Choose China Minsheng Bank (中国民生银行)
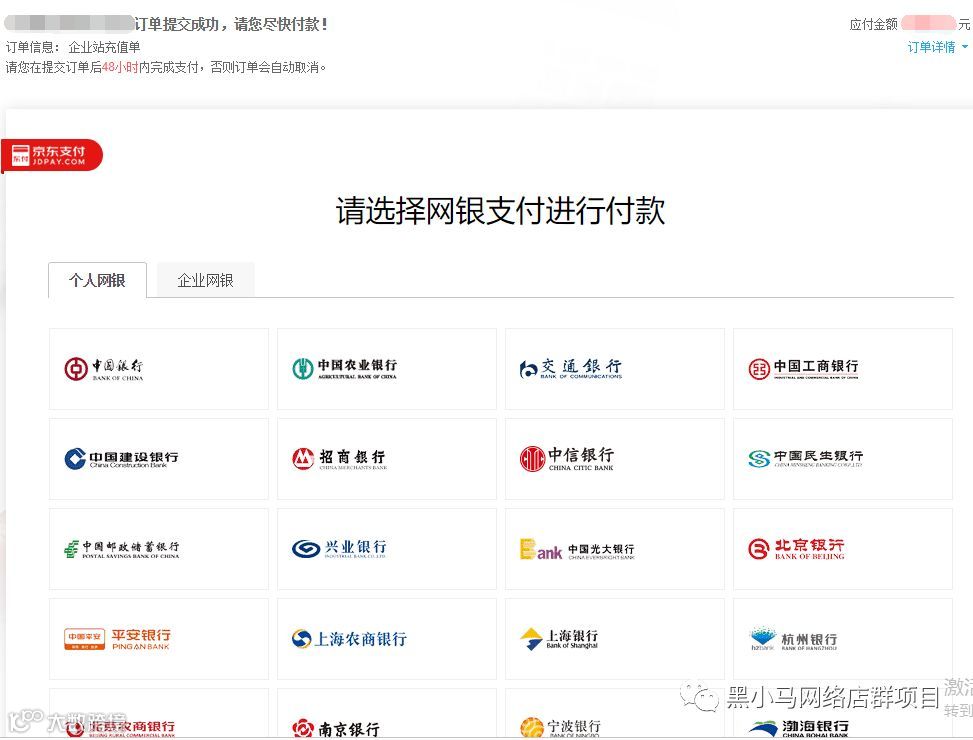The height and width of the screenshot is (740, 973). 843,459
